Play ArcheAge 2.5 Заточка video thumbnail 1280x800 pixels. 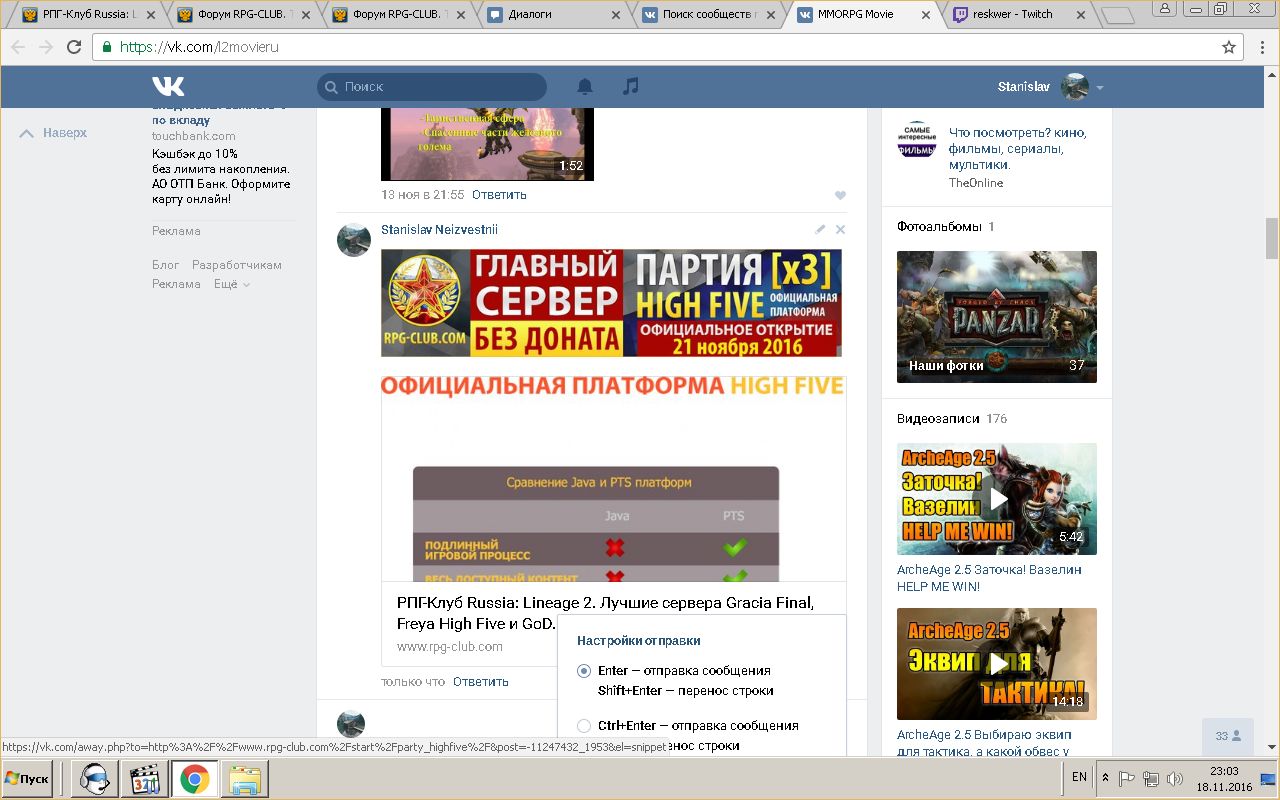coord(997,498)
